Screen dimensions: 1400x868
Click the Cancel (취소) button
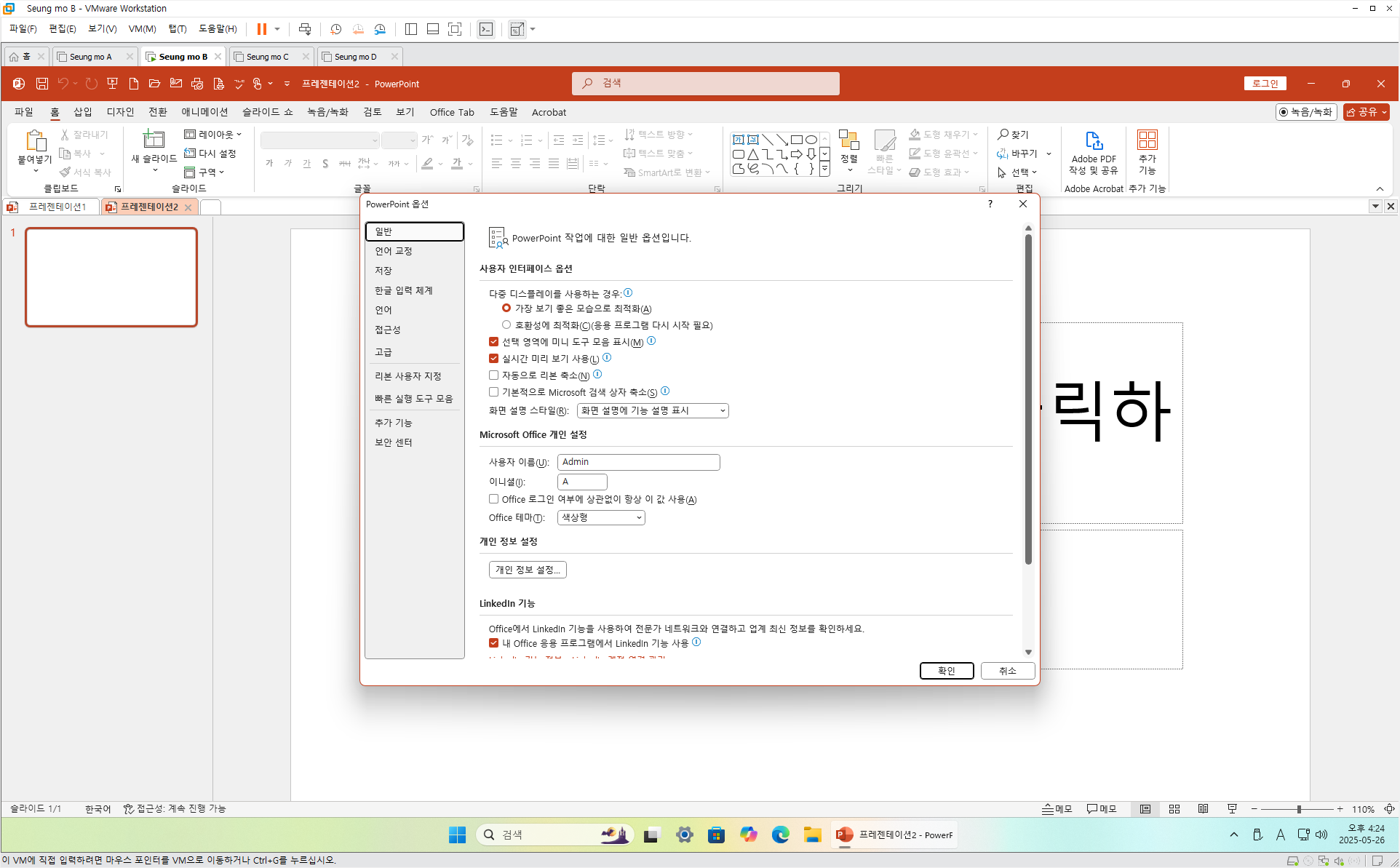click(1006, 671)
